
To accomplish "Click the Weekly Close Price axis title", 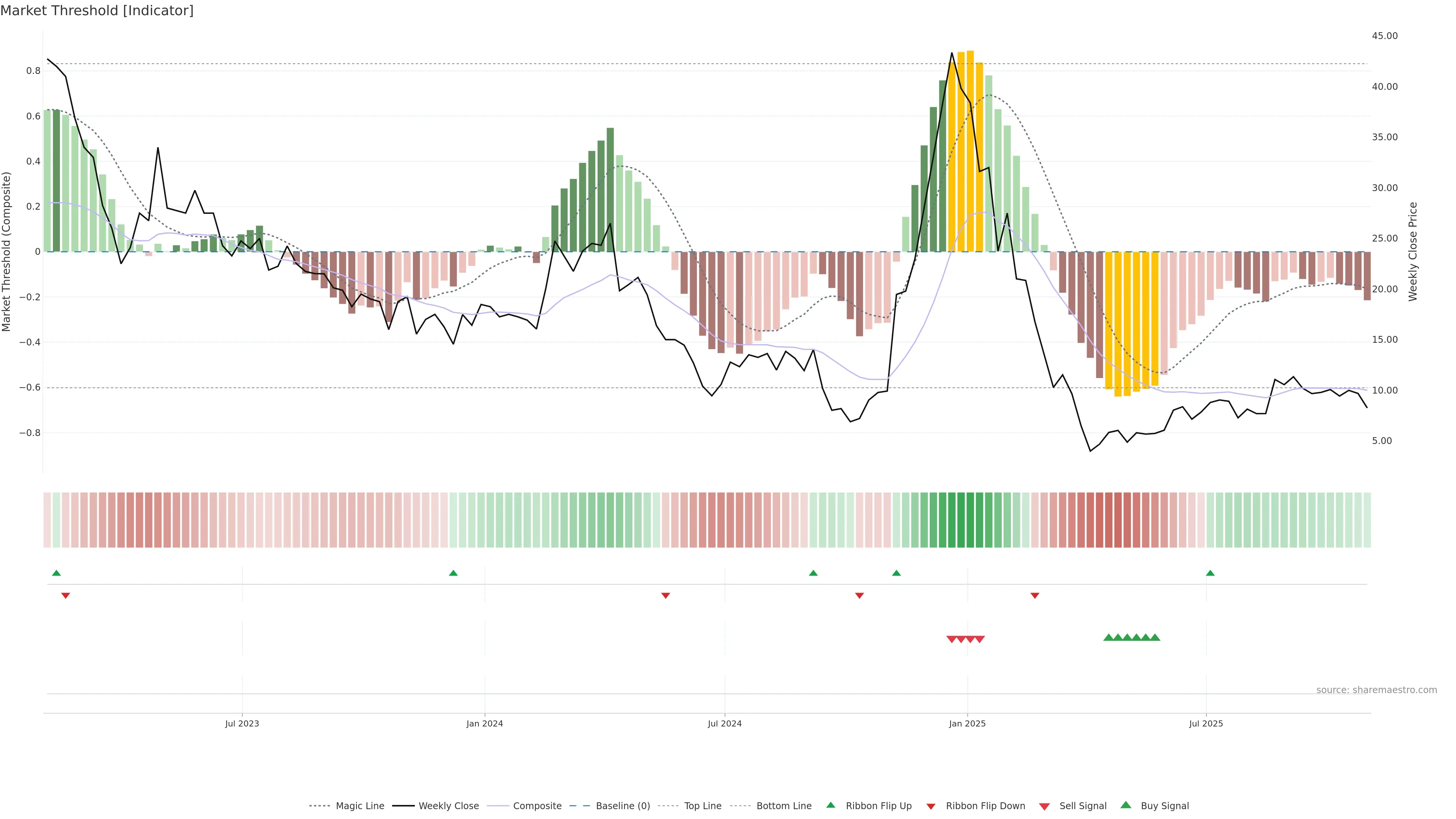I will click(1413, 251).
